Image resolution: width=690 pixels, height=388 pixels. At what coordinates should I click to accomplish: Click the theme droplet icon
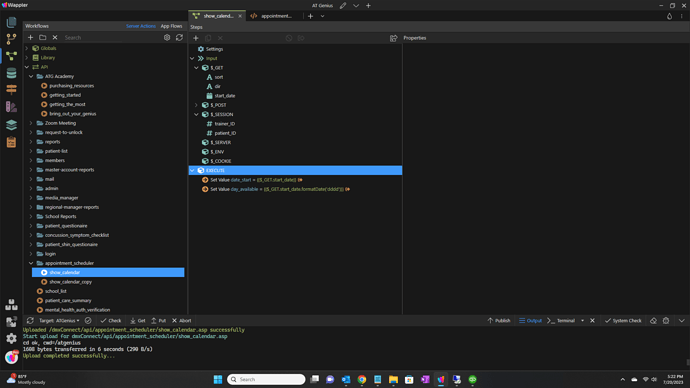tap(669, 16)
